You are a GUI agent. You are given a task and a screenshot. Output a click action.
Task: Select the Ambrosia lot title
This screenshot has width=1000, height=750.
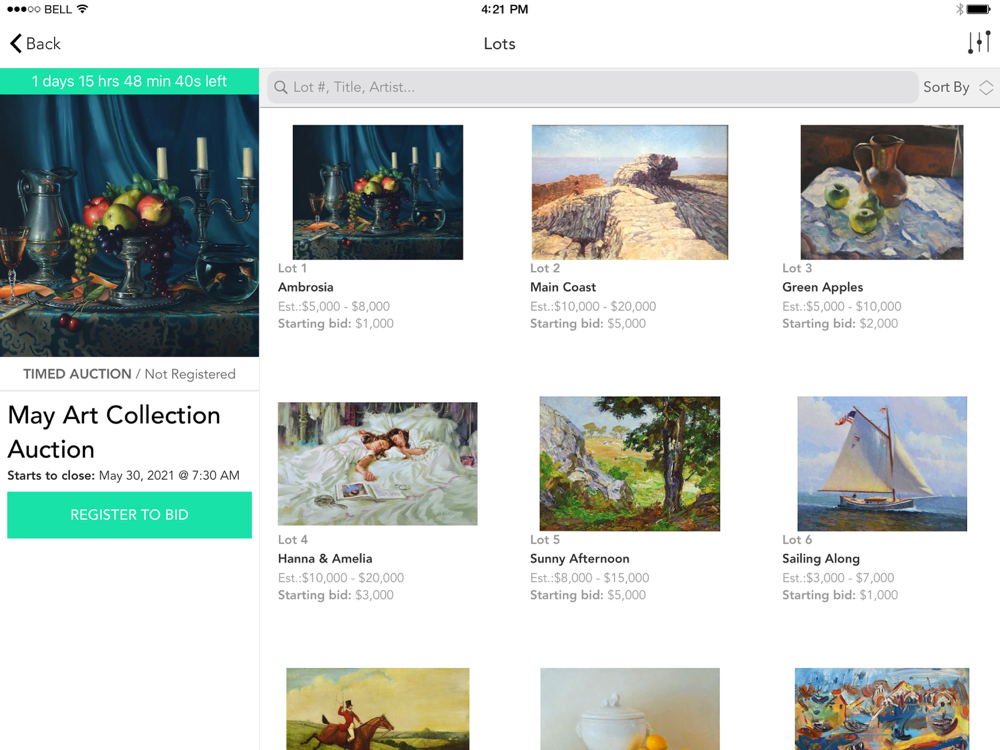point(305,287)
